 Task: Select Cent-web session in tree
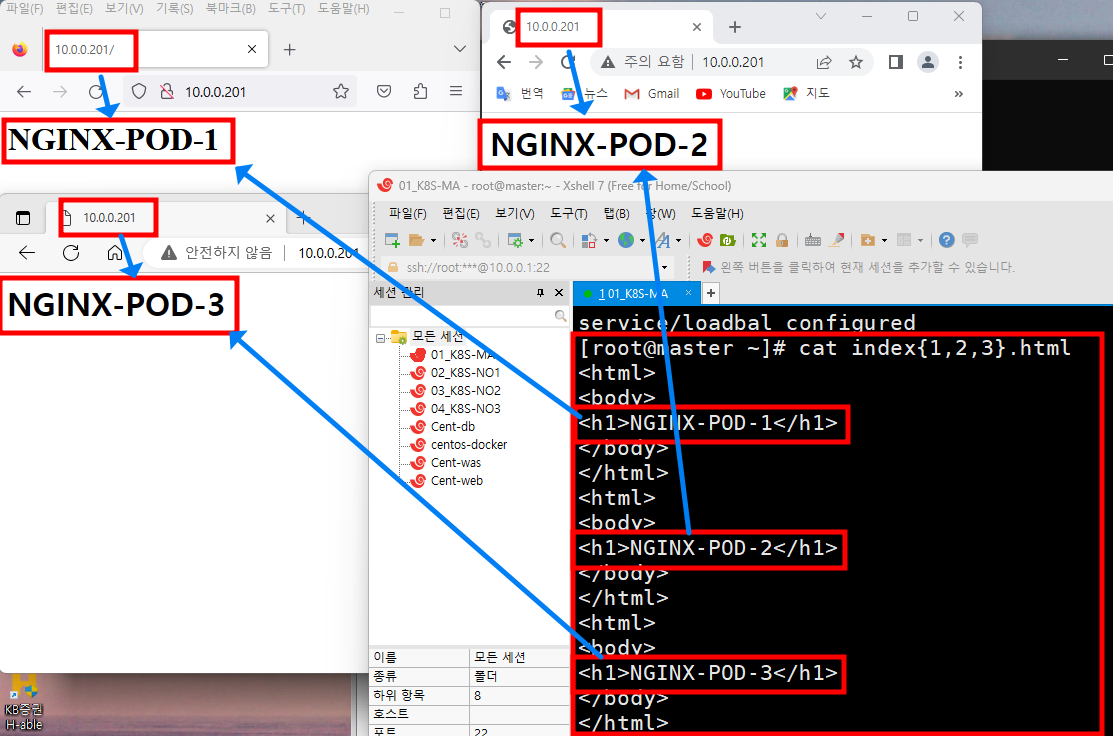pos(456,480)
